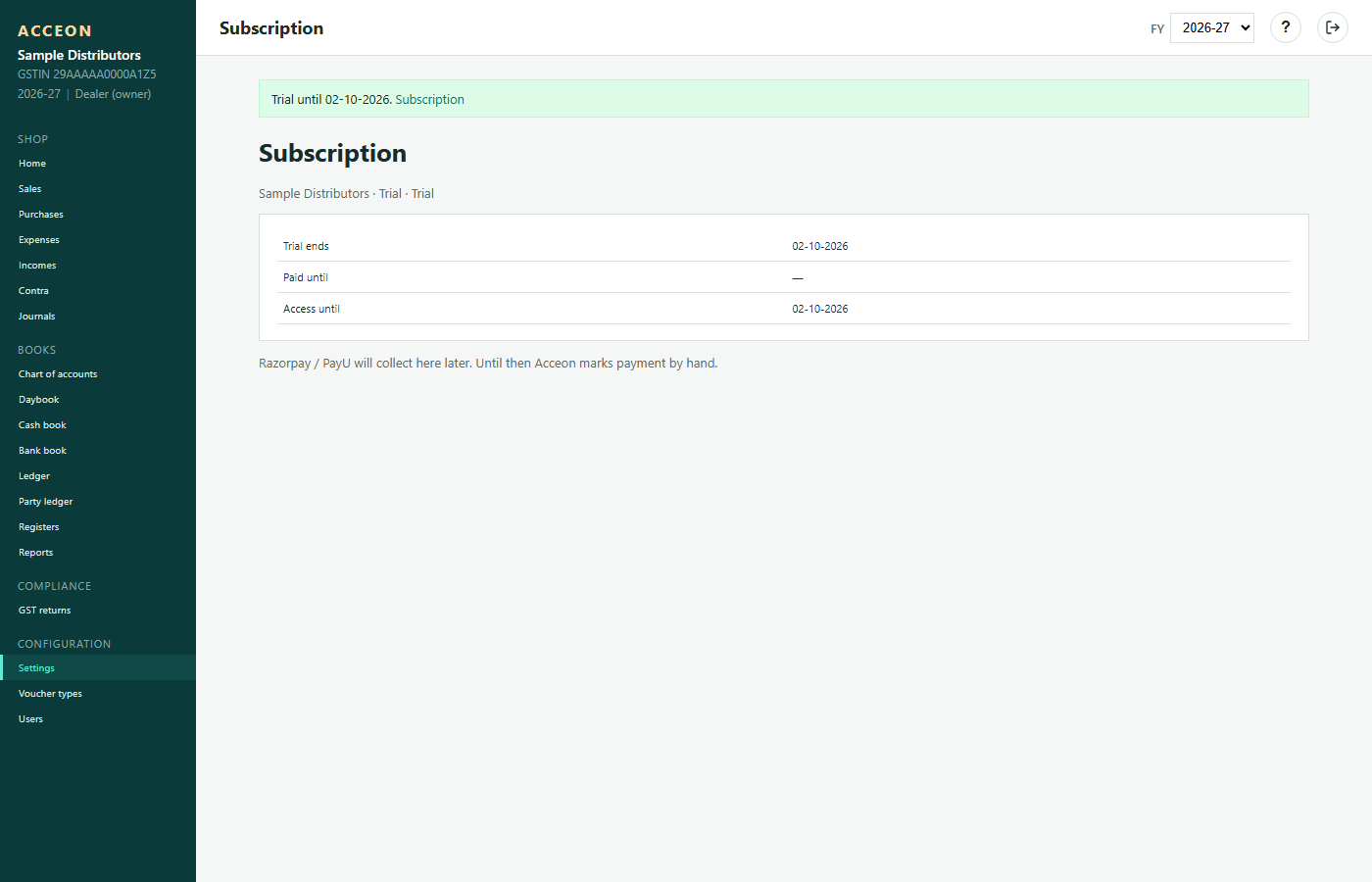This screenshot has height=882, width=1372.
Task: Open the FY 2026-27 dropdown
Action: 1212,27
